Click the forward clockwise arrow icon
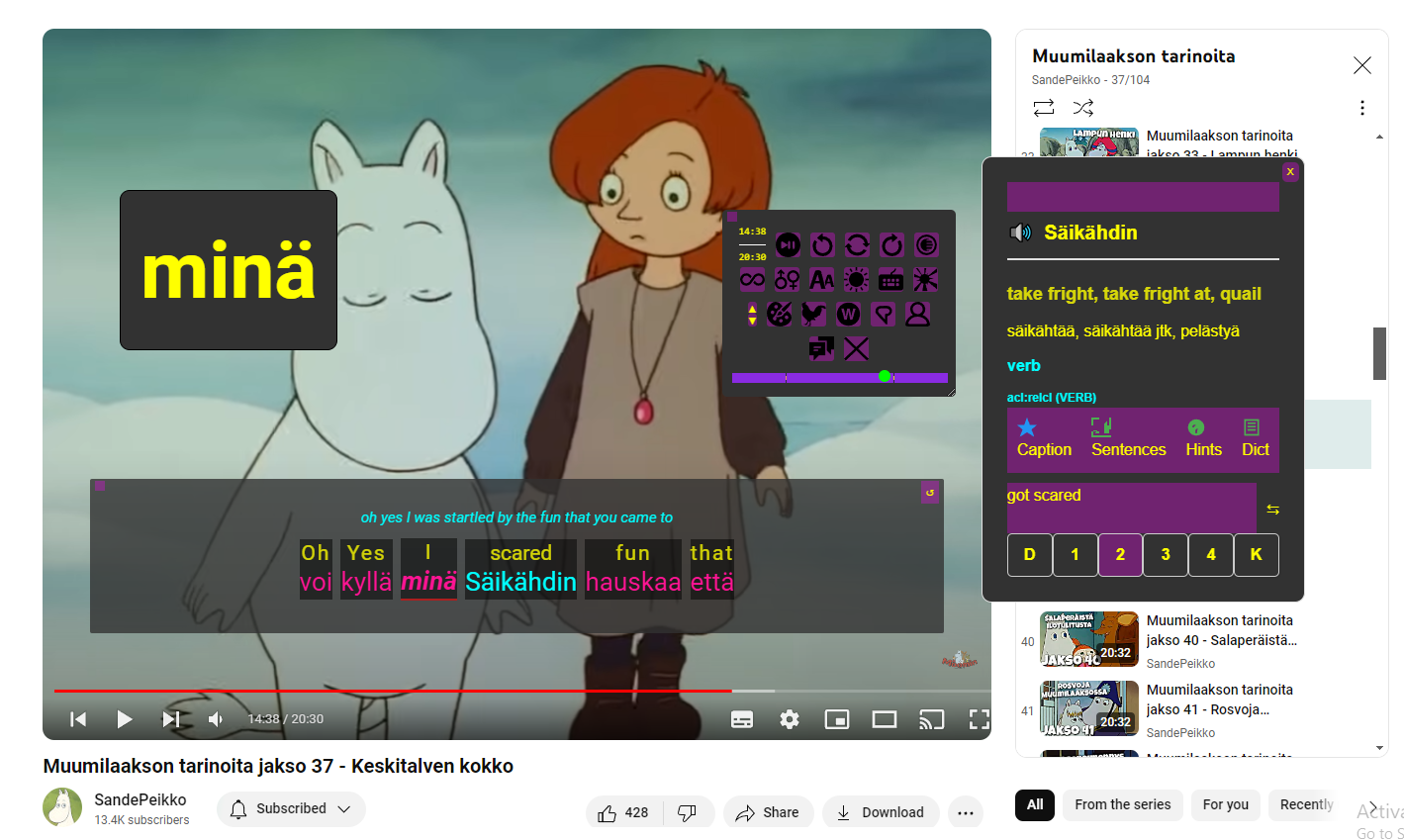Screen dimensions: 1404x840 (891, 244)
